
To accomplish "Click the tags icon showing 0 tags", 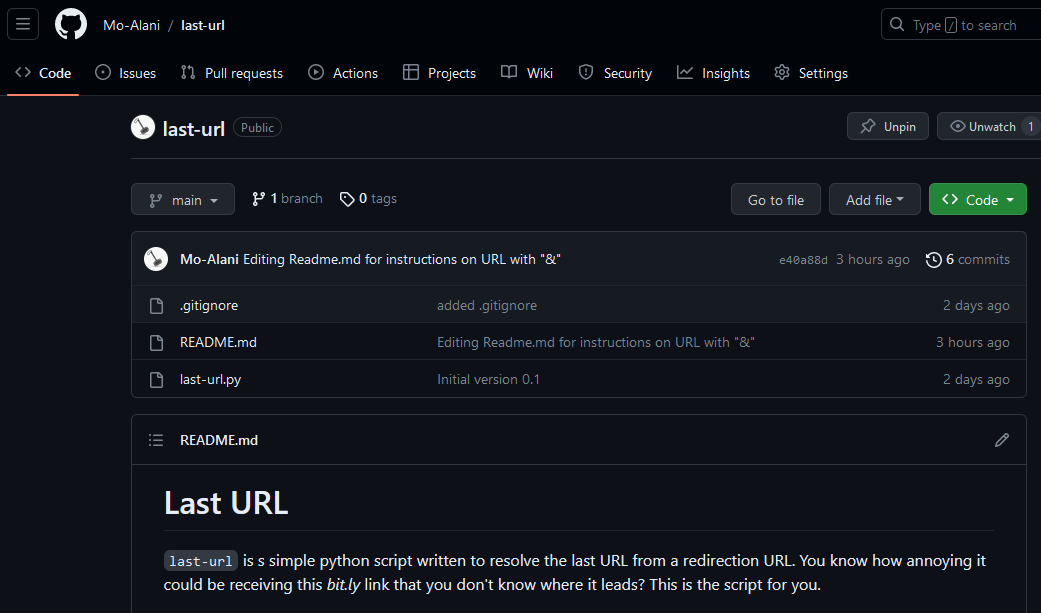I will coord(347,199).
